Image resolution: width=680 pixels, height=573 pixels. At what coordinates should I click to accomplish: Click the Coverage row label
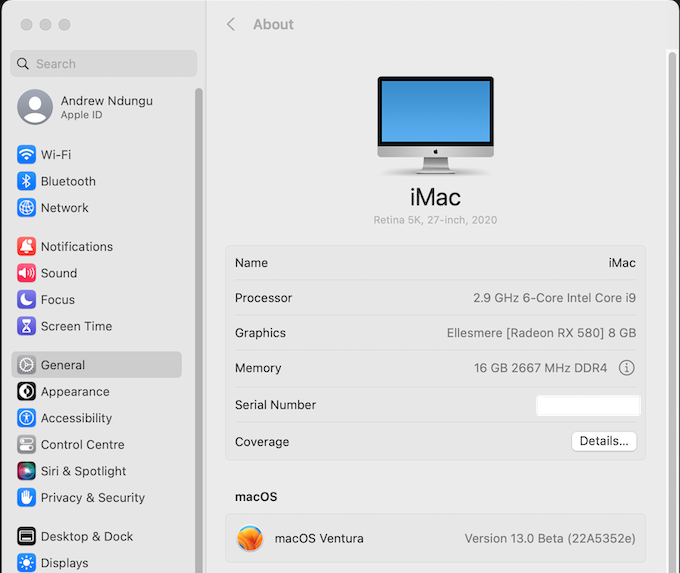[x=262, y=442]
